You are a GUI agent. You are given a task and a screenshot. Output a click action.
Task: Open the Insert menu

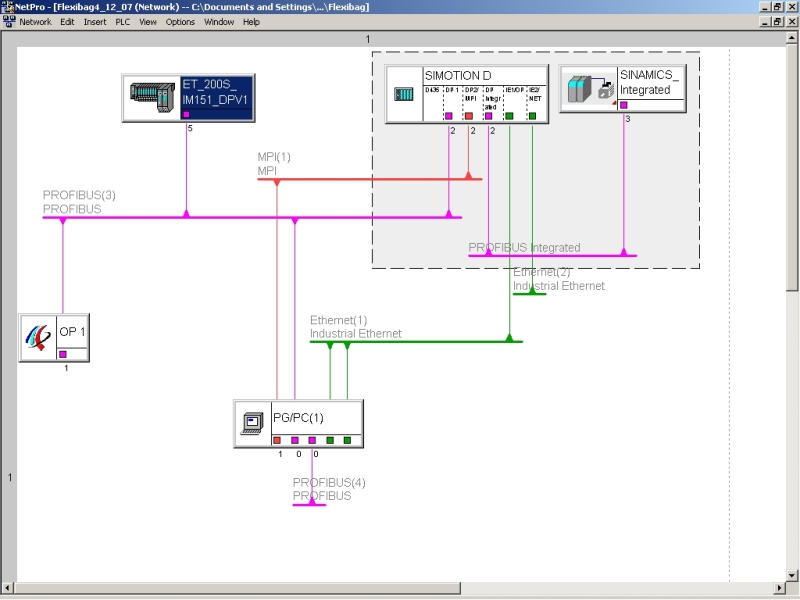tap(95, 22)
